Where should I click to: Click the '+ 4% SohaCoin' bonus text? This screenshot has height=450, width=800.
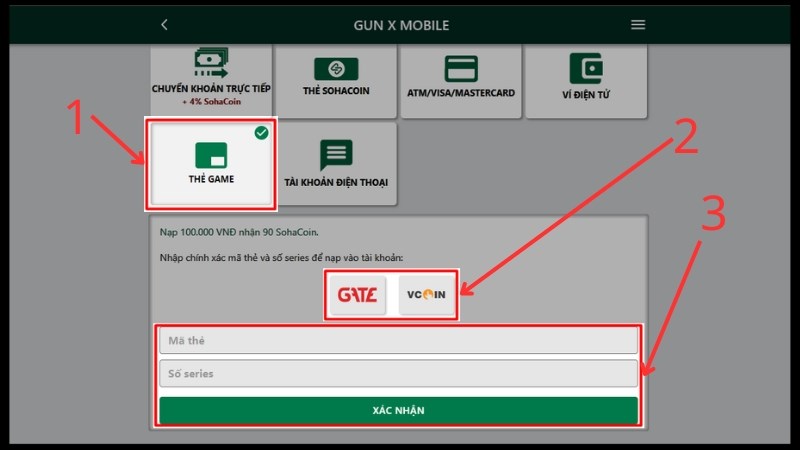coord(211,102)
